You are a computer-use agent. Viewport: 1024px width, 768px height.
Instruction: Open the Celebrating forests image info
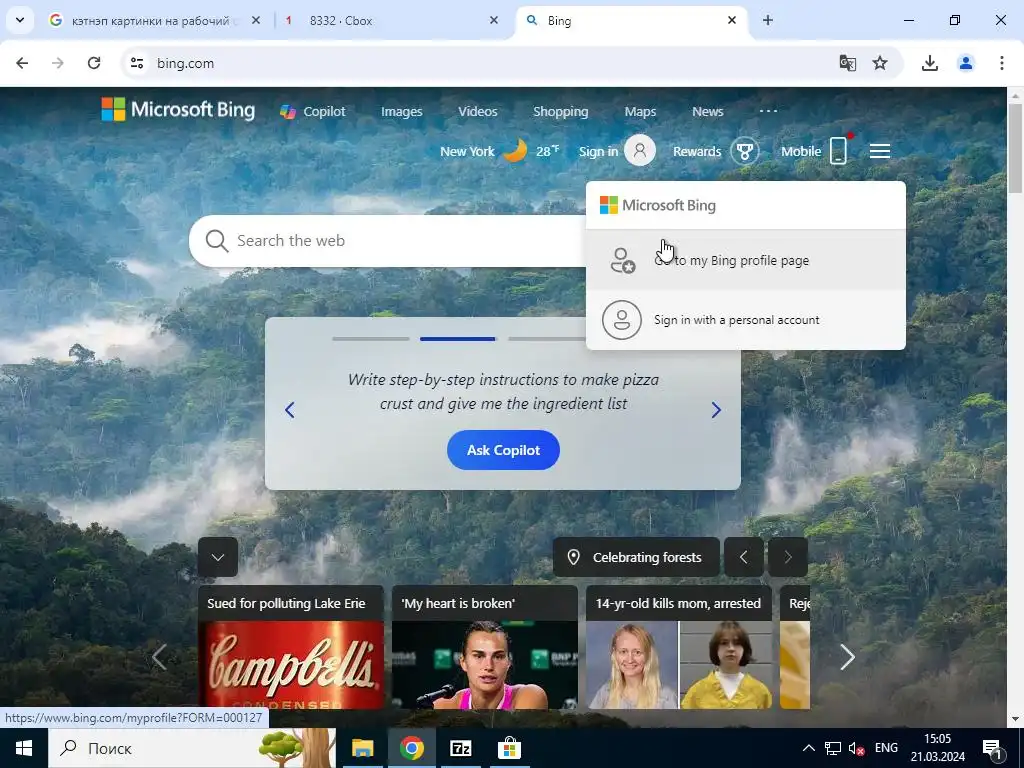coord(637,557)
